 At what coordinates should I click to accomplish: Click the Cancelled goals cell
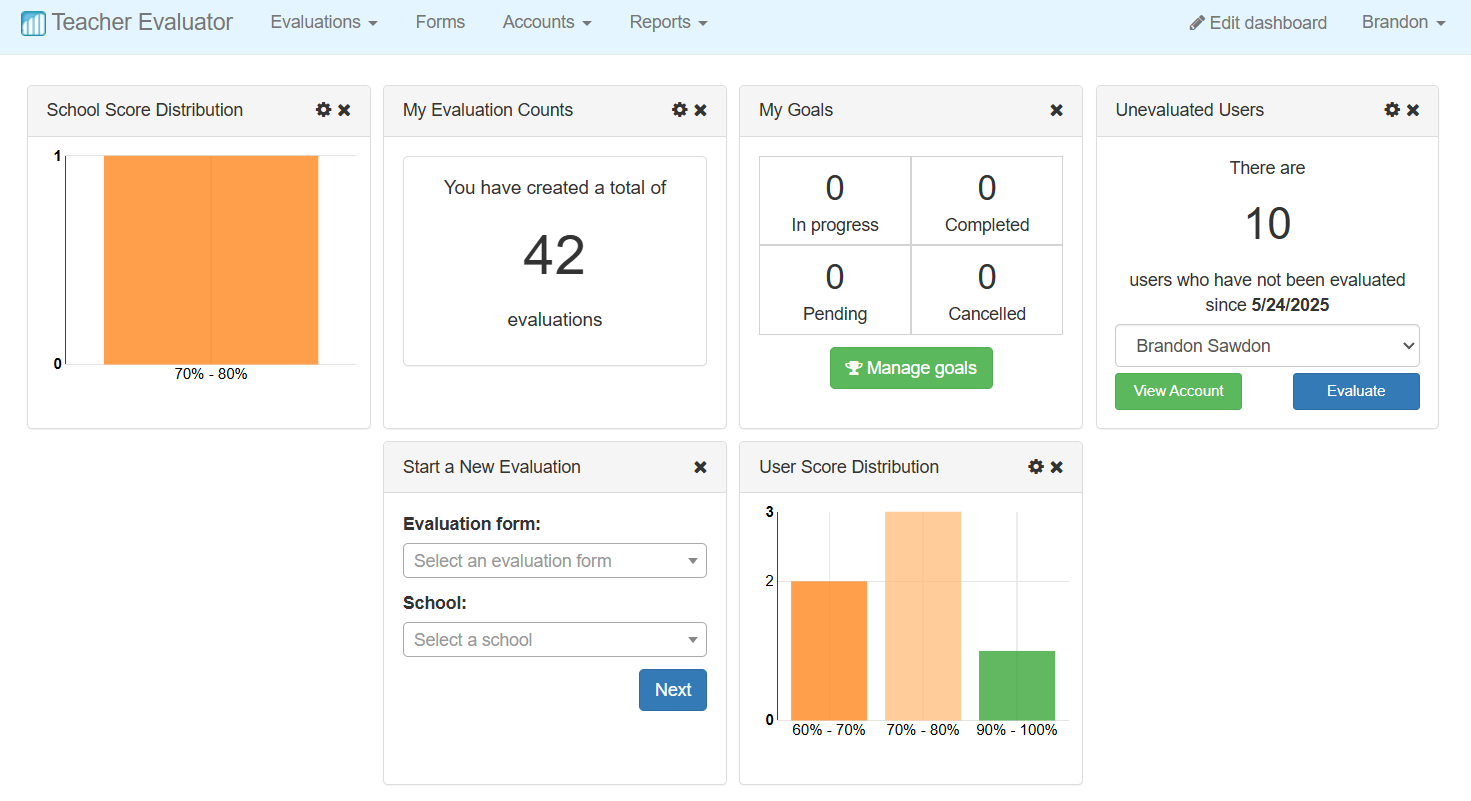[x=987, y=290]
